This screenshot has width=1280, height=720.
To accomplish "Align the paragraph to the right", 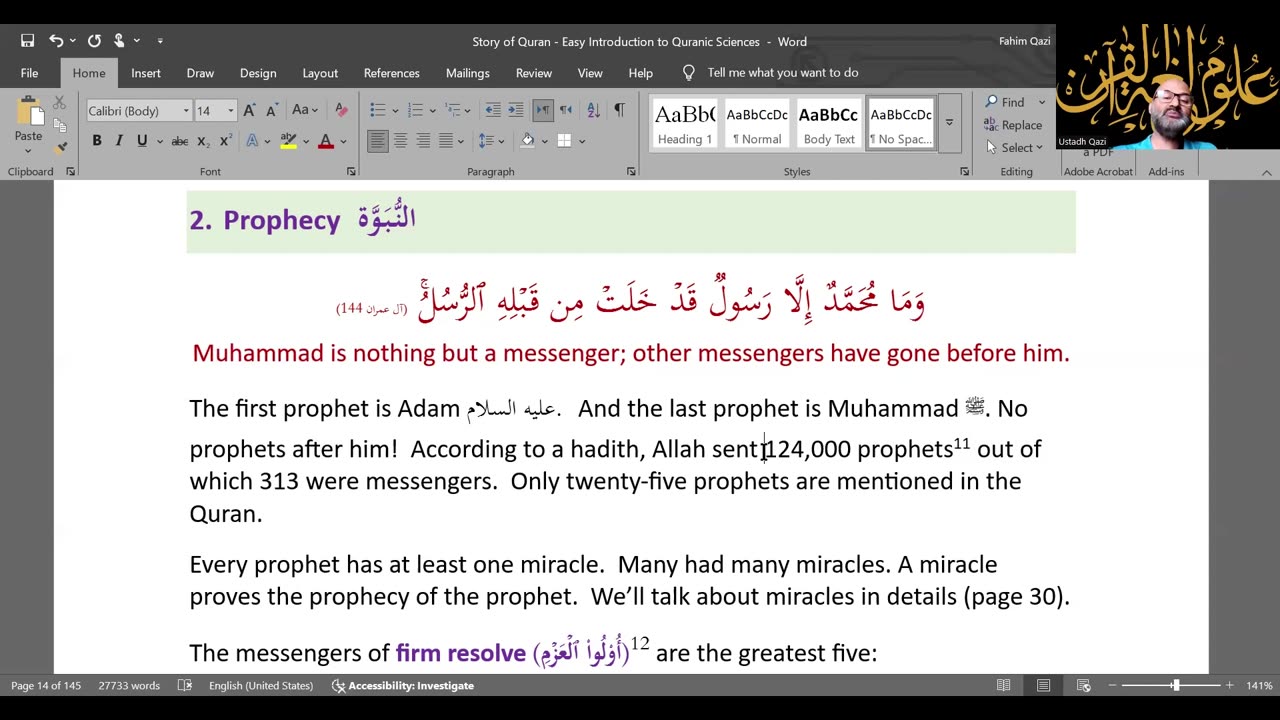I will click(423, 141).
